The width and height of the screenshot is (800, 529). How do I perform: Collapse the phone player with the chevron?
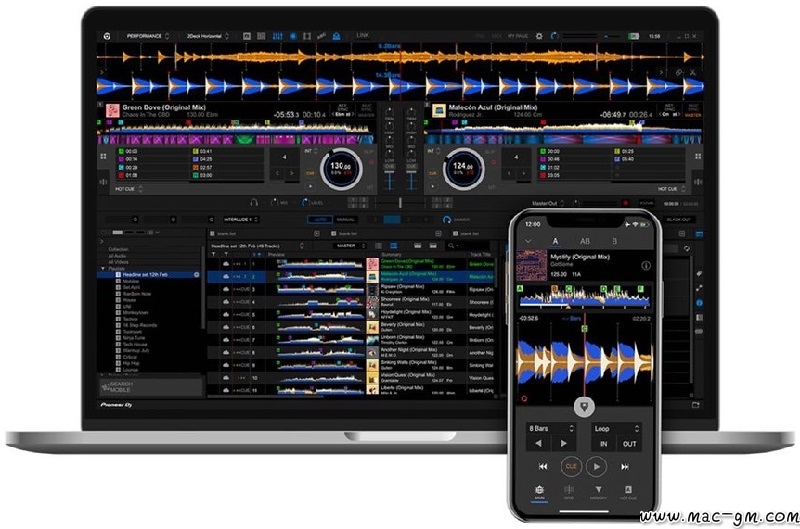[x=528, y=241]
